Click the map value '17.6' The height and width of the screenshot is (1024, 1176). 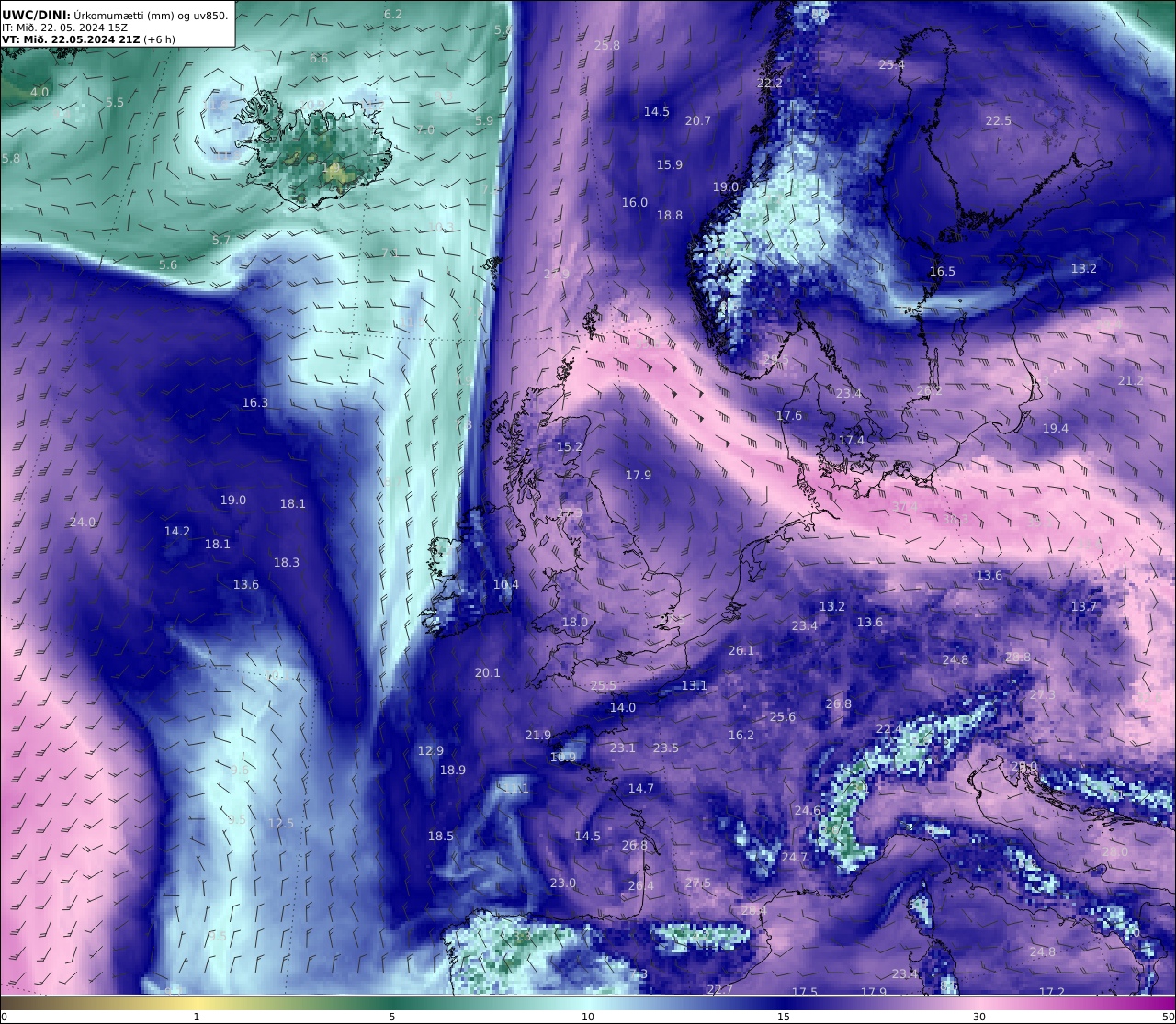coord(789,415)
